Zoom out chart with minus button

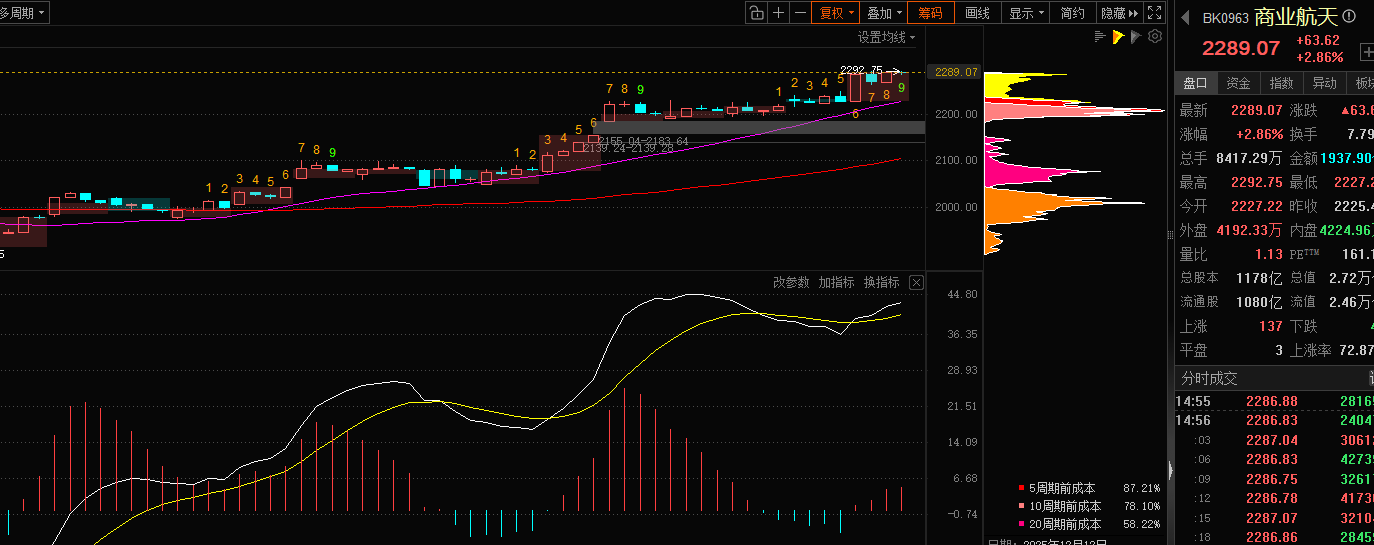pyautogui.click(x=800, y=13)
